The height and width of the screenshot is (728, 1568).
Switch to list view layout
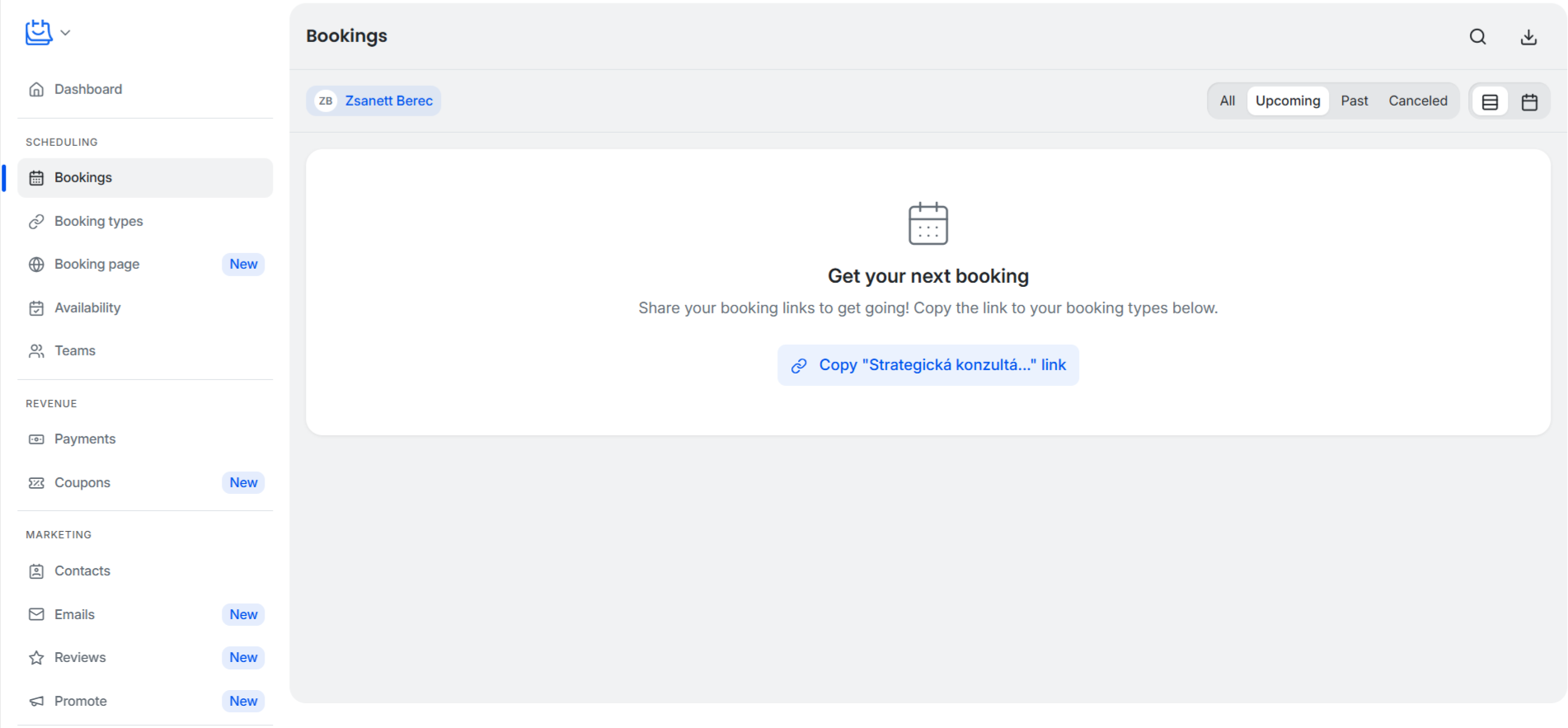click(1490, 101)
